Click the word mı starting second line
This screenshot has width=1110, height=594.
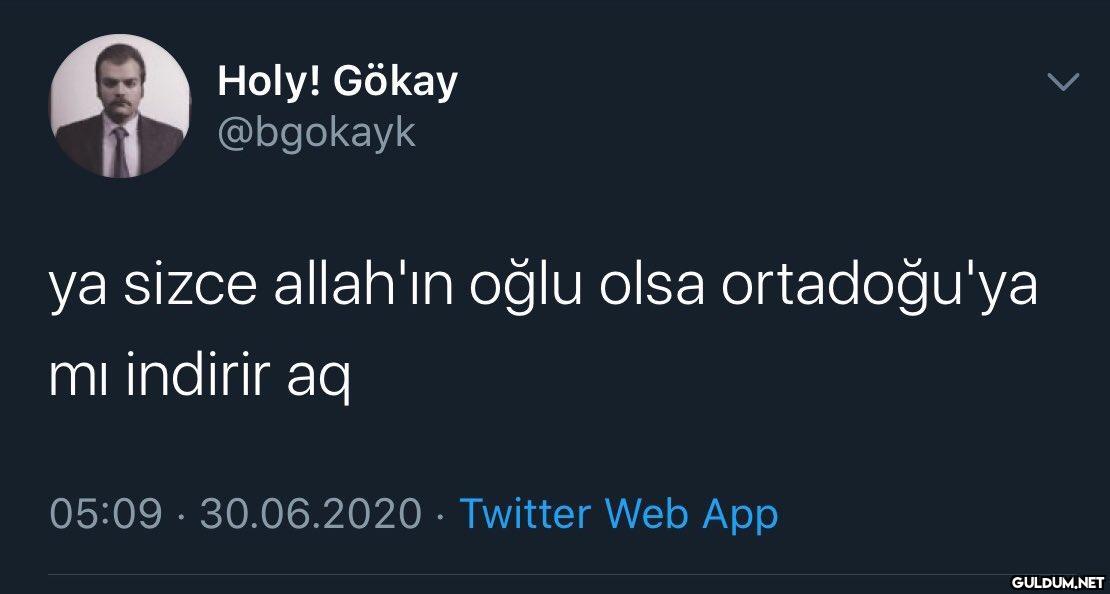click(x=80, y=383)
